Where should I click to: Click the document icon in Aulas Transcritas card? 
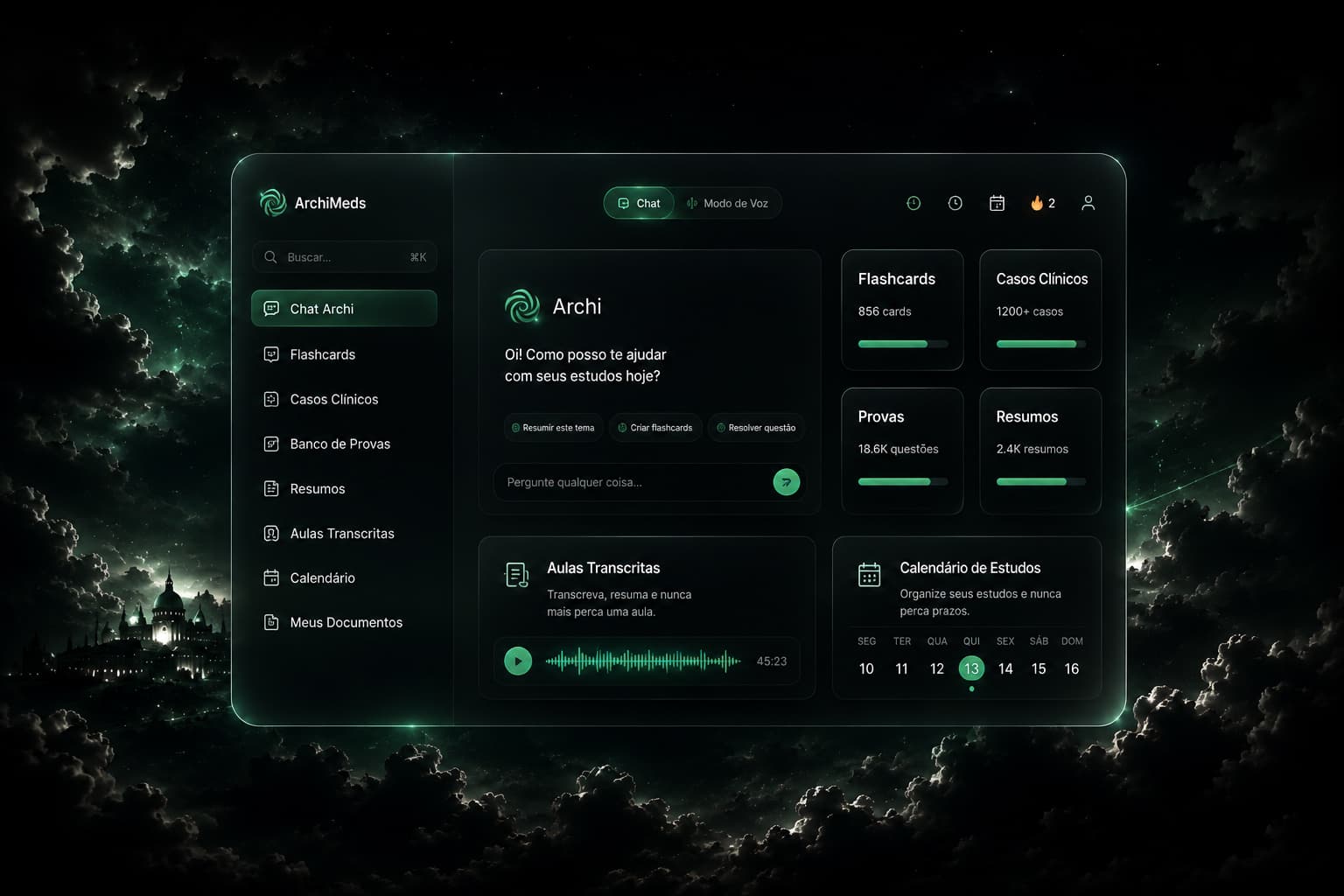point(517,575)
